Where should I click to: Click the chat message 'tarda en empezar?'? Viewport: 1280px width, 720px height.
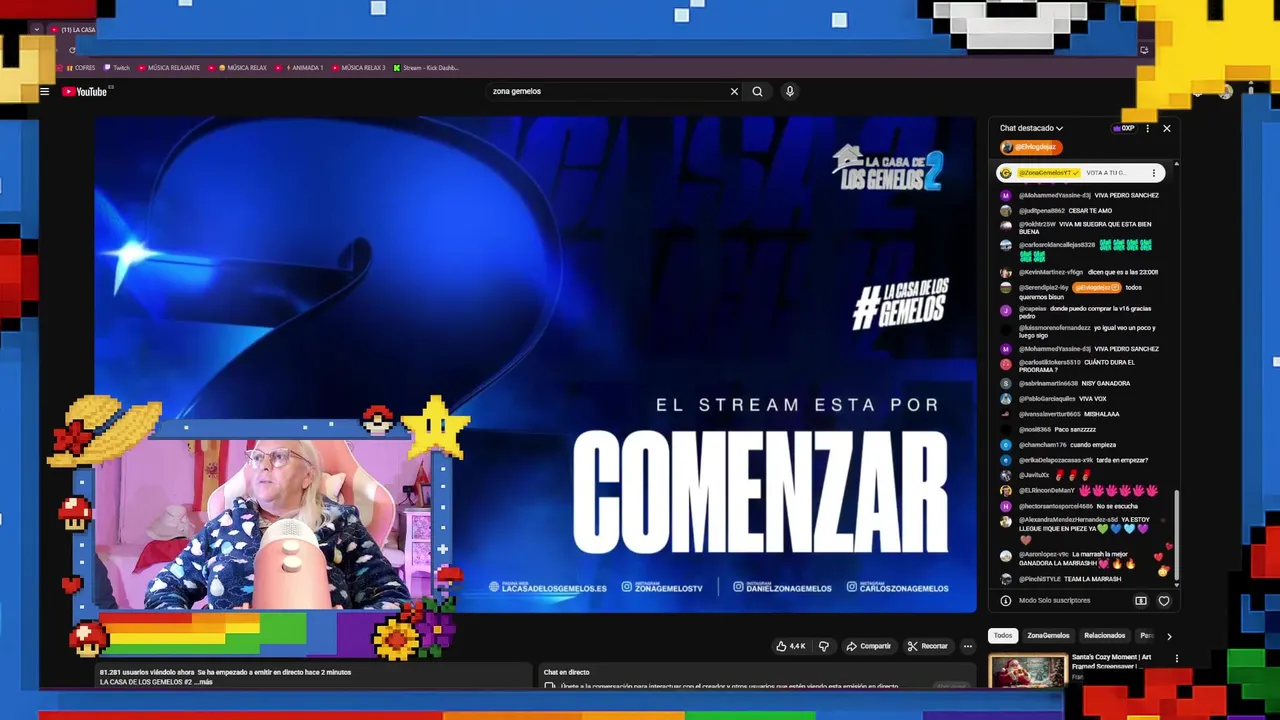(x=1122, y=460)
